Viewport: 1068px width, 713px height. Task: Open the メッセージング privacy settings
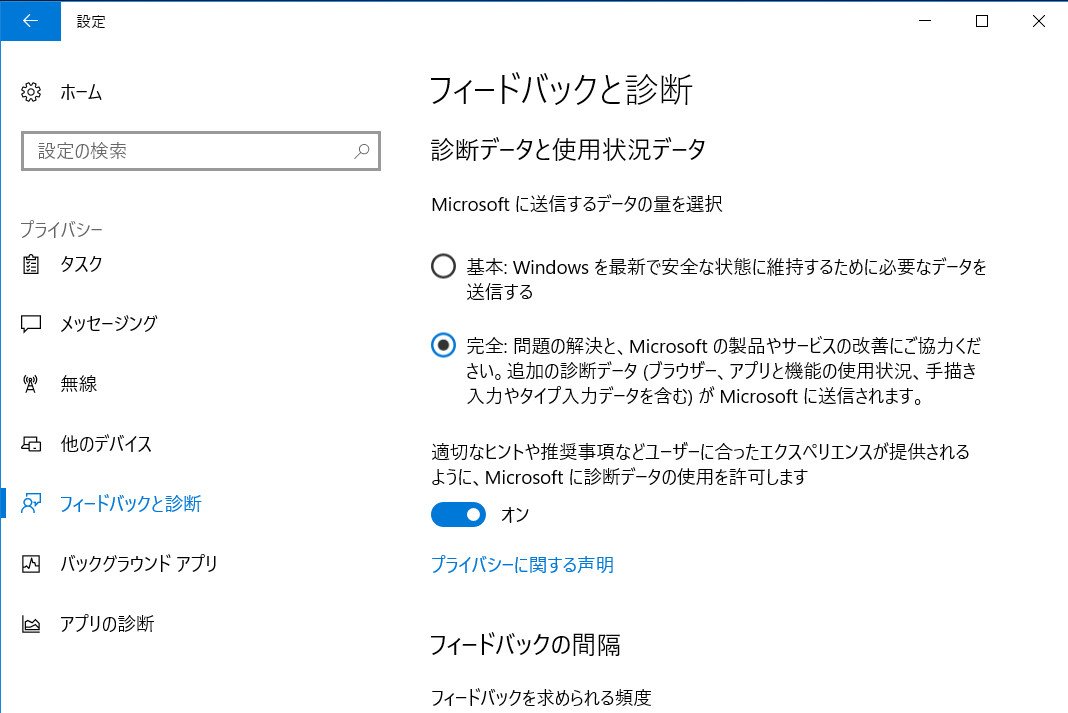(x=108, y=324)
